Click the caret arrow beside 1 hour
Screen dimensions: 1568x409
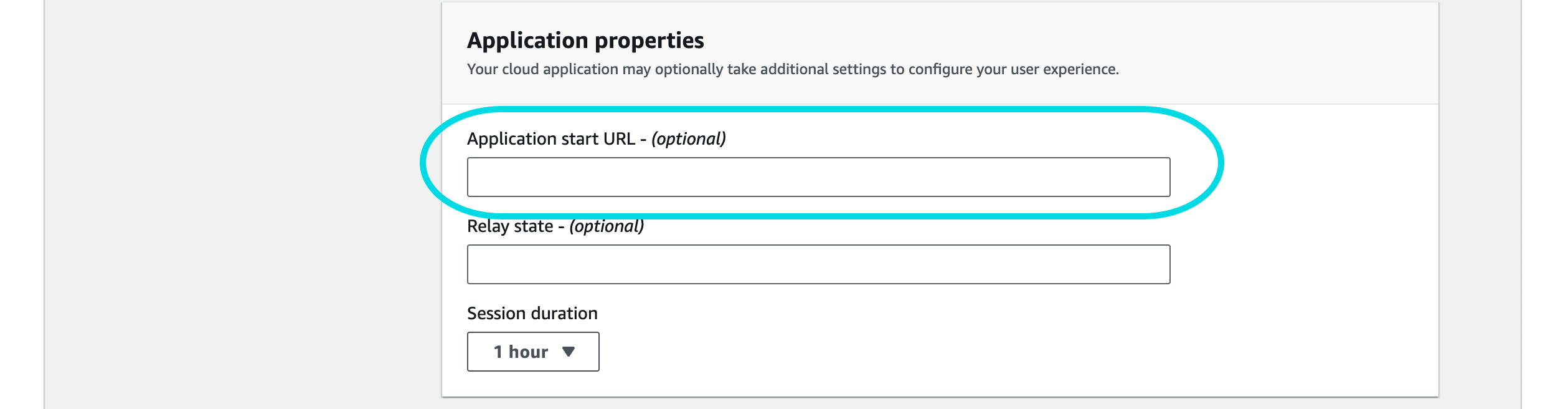pyautogui.click(x=568, y=352)
